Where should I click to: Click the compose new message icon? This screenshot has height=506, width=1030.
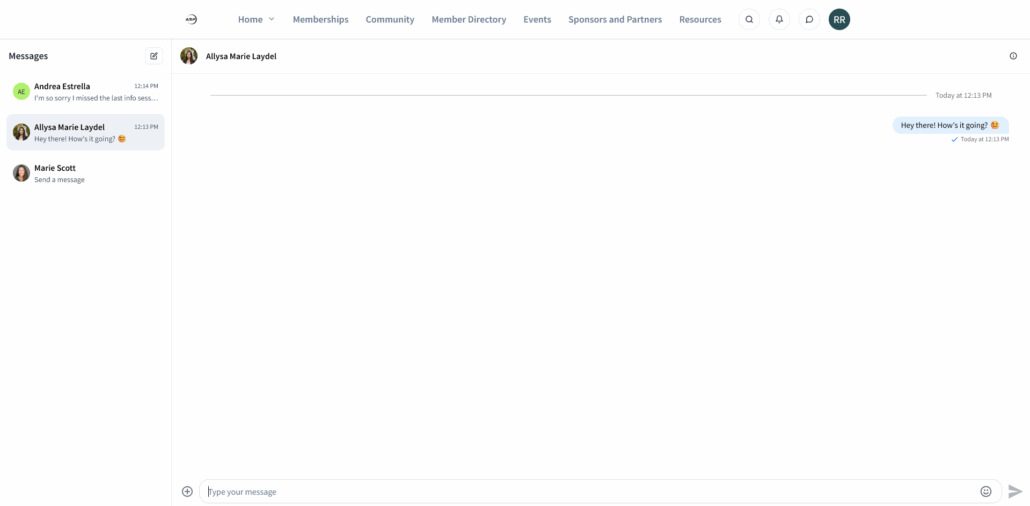pyautogui.click(x=153, y=56)
